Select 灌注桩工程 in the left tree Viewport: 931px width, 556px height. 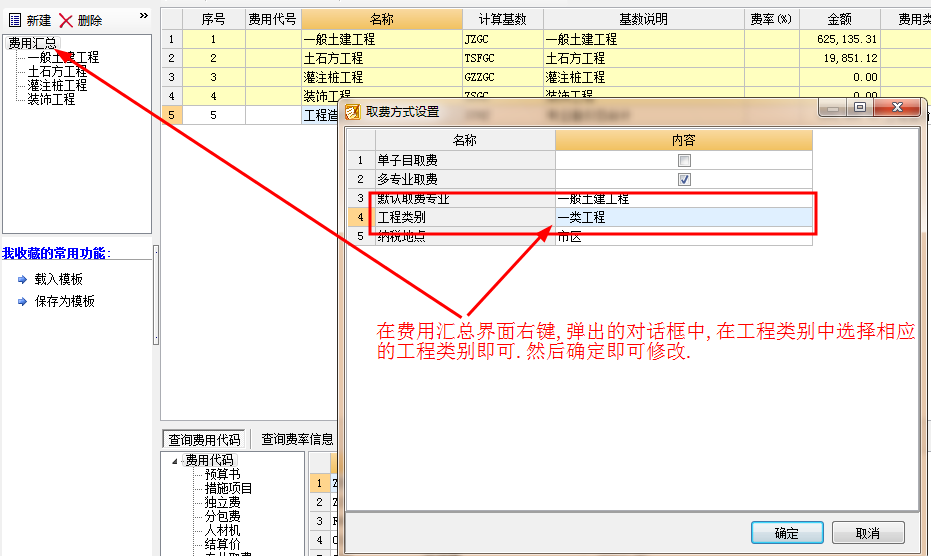(57, 85)
